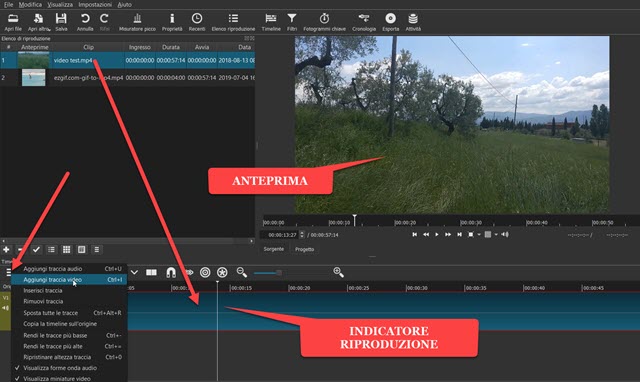Click the timeline zoom slider

pos(268,273)
